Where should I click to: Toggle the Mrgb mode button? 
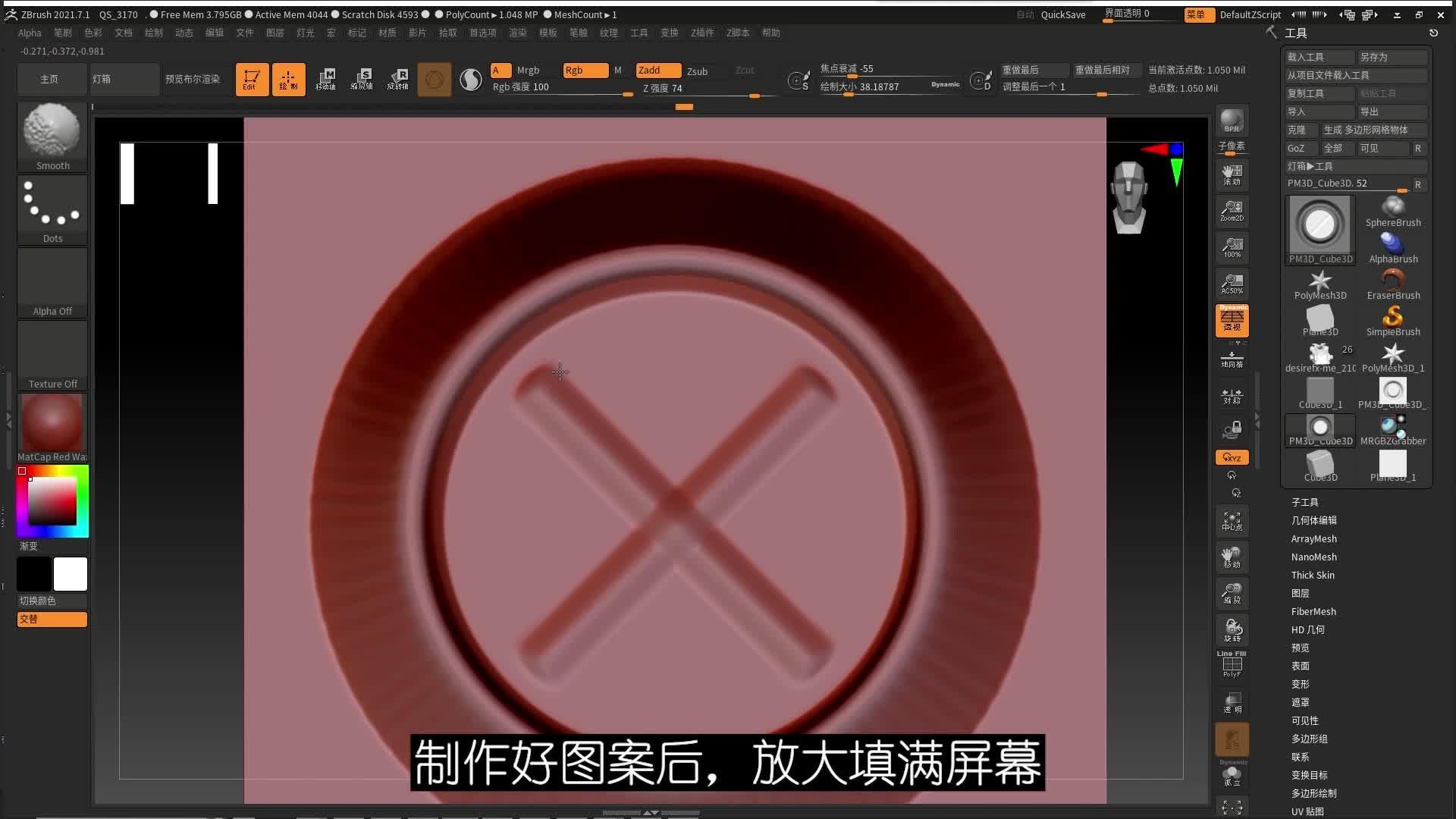point(529,71)
